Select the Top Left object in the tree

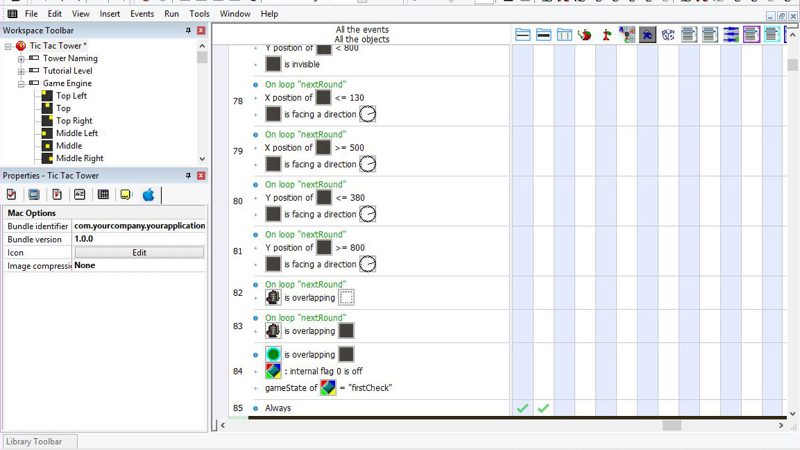pos(71,95)
